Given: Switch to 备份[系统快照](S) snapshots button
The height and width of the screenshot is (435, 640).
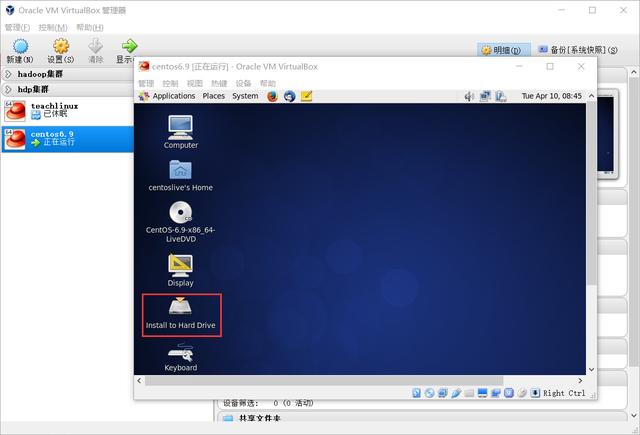Looking at the screenshot, I should point(578,50).
